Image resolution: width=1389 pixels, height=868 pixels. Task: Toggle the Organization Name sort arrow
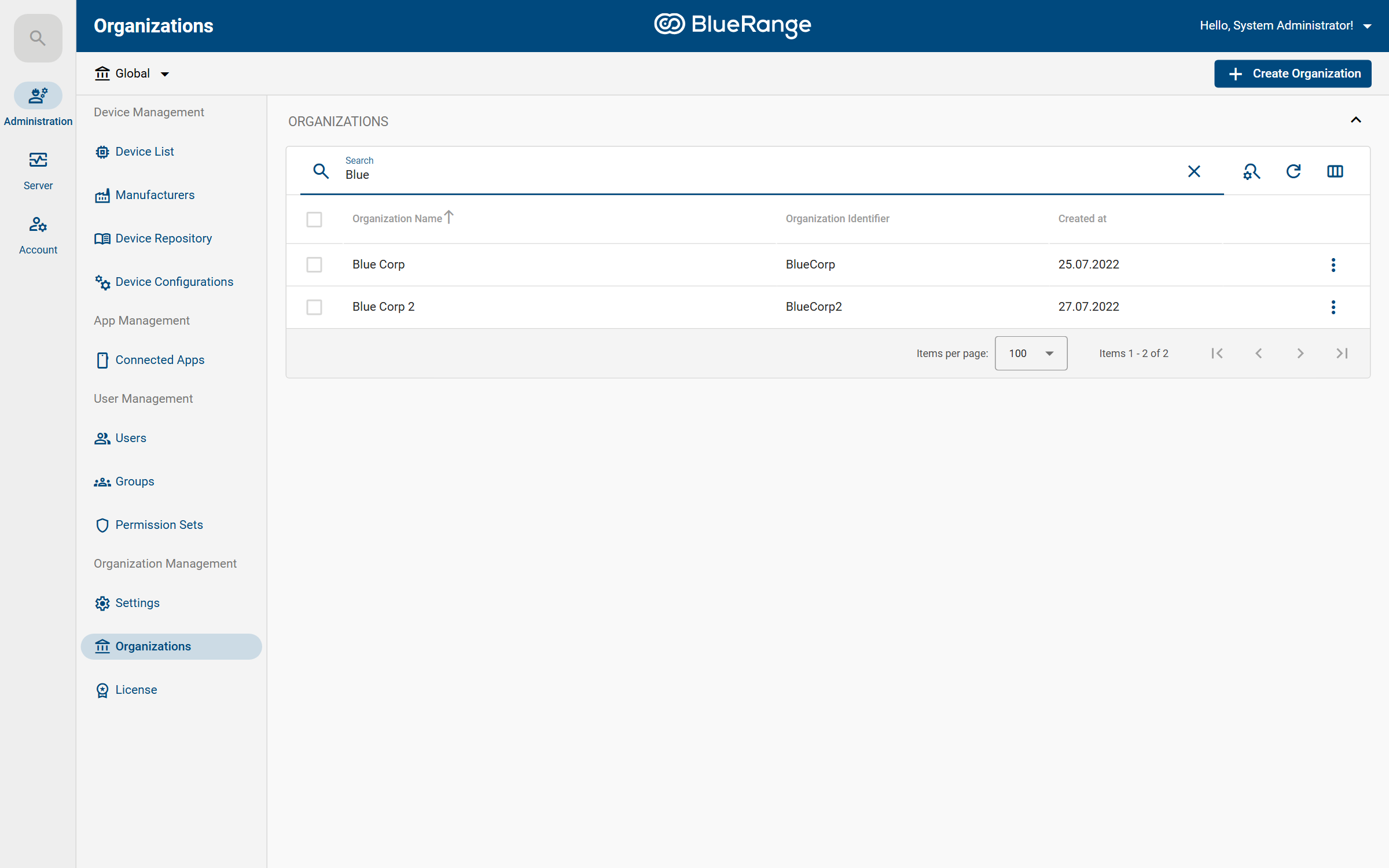[x=449, y=217]
